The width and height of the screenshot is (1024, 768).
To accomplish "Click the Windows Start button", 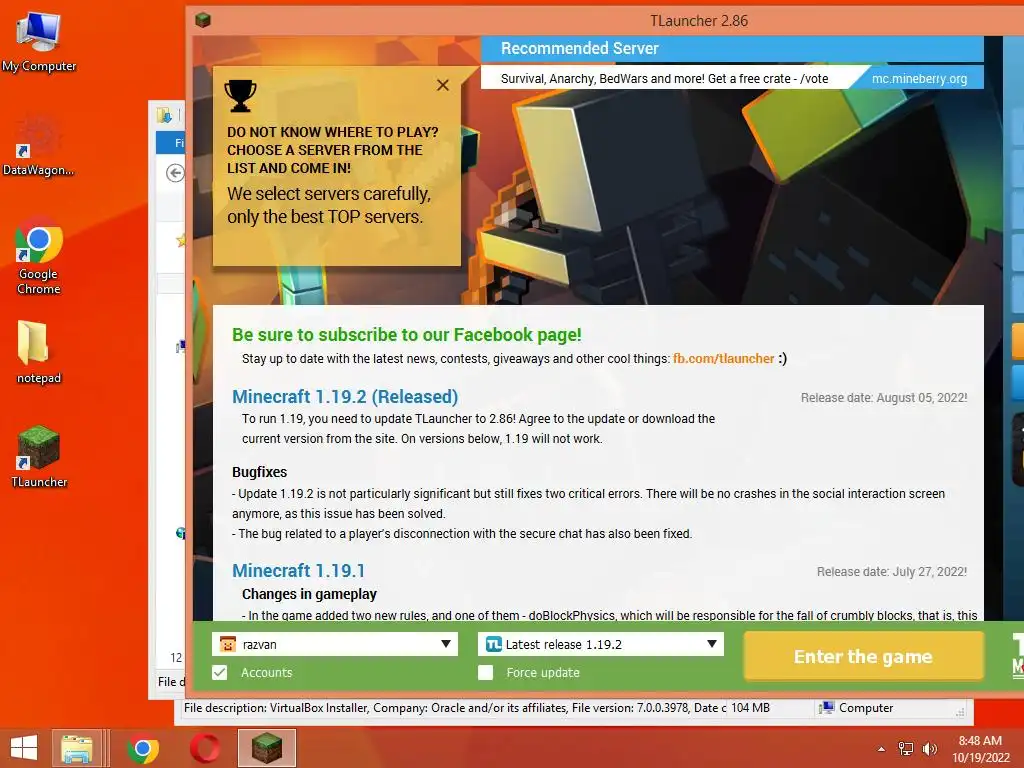I will coord(24,748).
